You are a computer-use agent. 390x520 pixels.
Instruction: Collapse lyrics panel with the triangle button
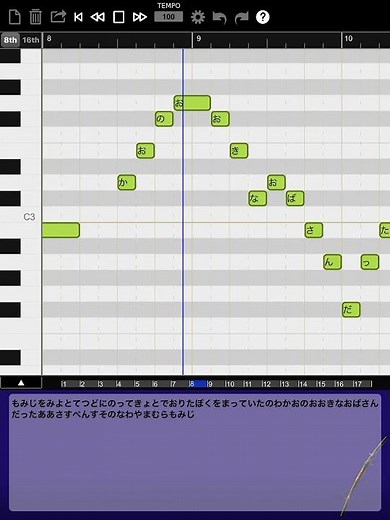pos(21,383)
